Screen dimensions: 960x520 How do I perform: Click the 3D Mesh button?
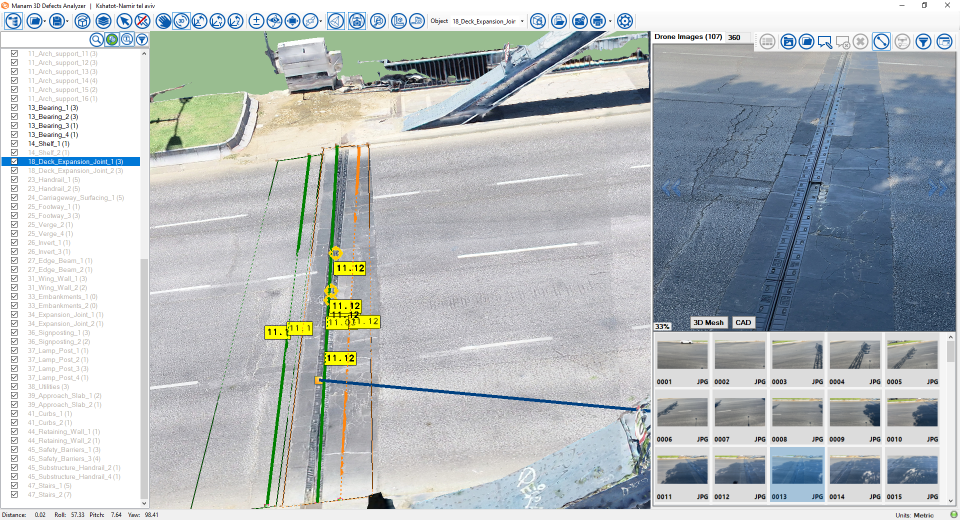pos(708,322)
